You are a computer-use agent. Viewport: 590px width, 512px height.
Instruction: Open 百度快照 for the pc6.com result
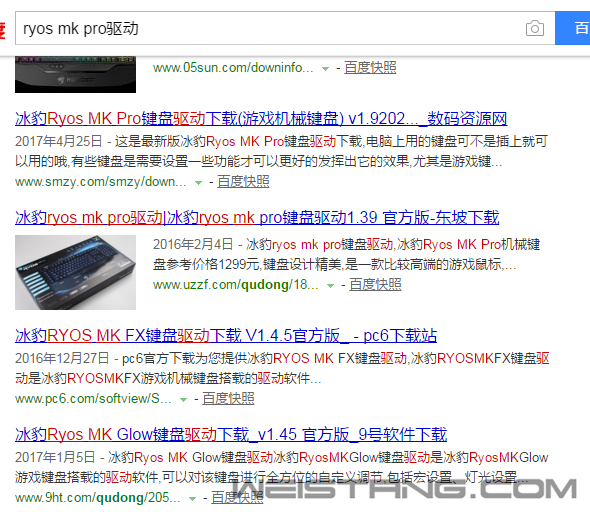(x=228, y=398)
